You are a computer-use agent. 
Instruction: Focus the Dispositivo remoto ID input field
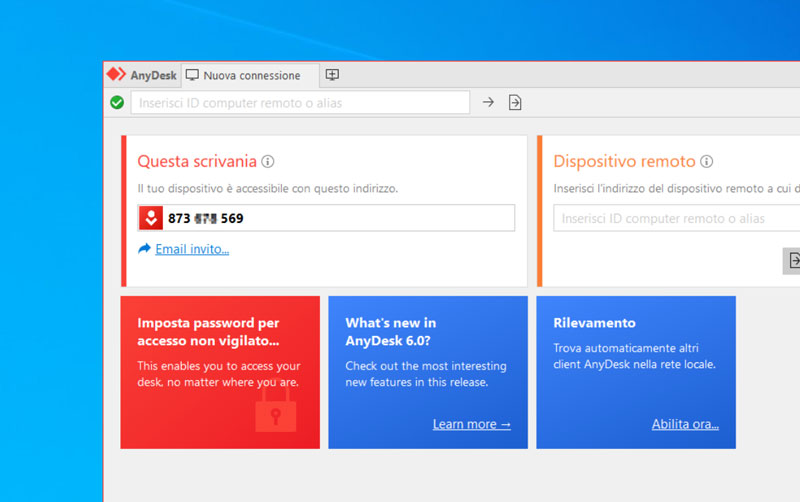(x=677, y=218)
